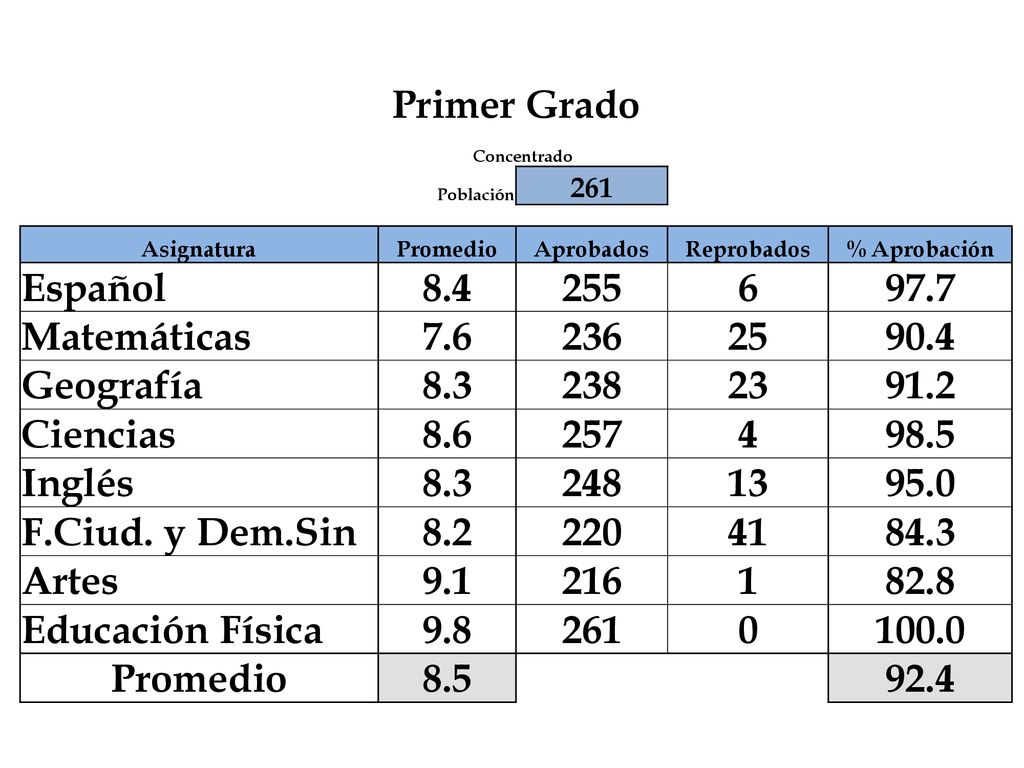1024x768 pixels.
Task: Click the Primer Grado title
Action: click(x=515, y=104)
